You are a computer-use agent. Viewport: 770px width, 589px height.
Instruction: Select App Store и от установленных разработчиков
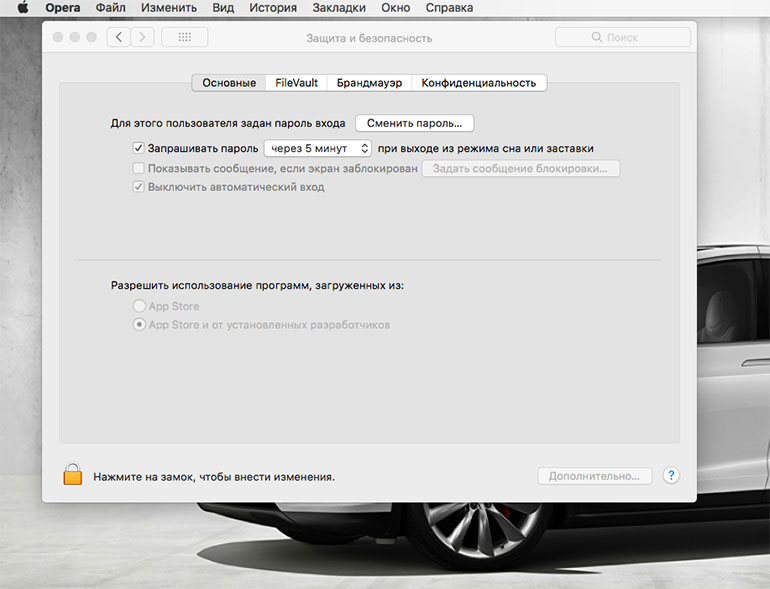coord(139,324)
